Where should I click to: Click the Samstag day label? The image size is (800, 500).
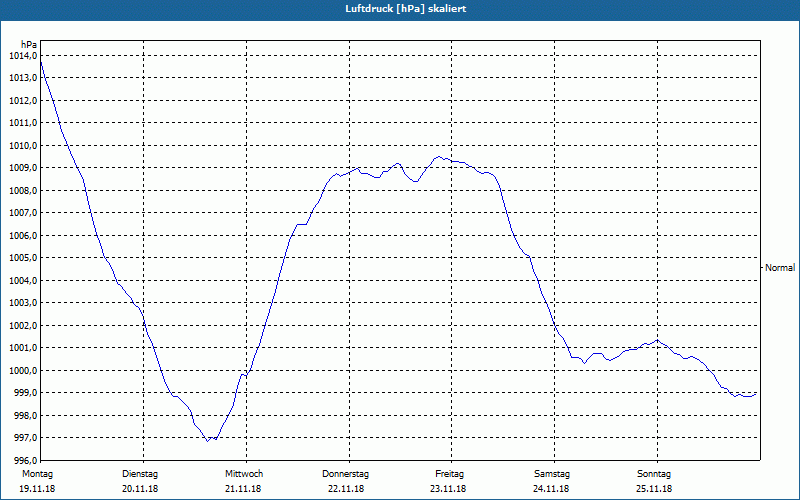552,474
